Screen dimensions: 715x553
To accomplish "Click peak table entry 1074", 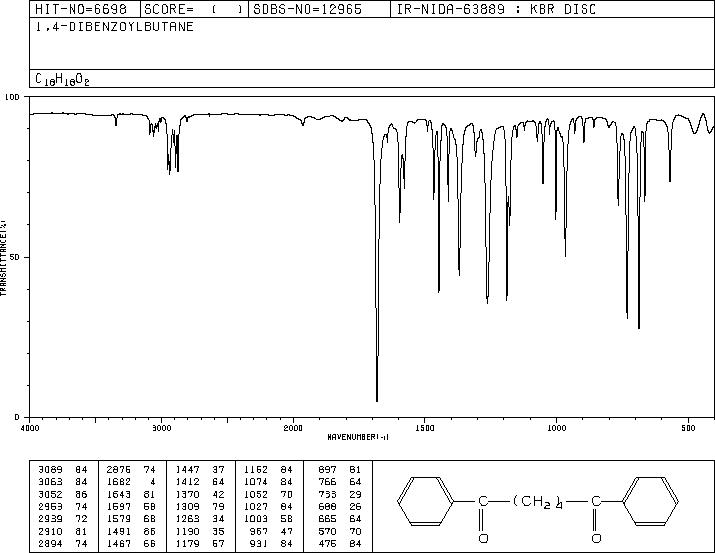I will (x=256, y=481).
